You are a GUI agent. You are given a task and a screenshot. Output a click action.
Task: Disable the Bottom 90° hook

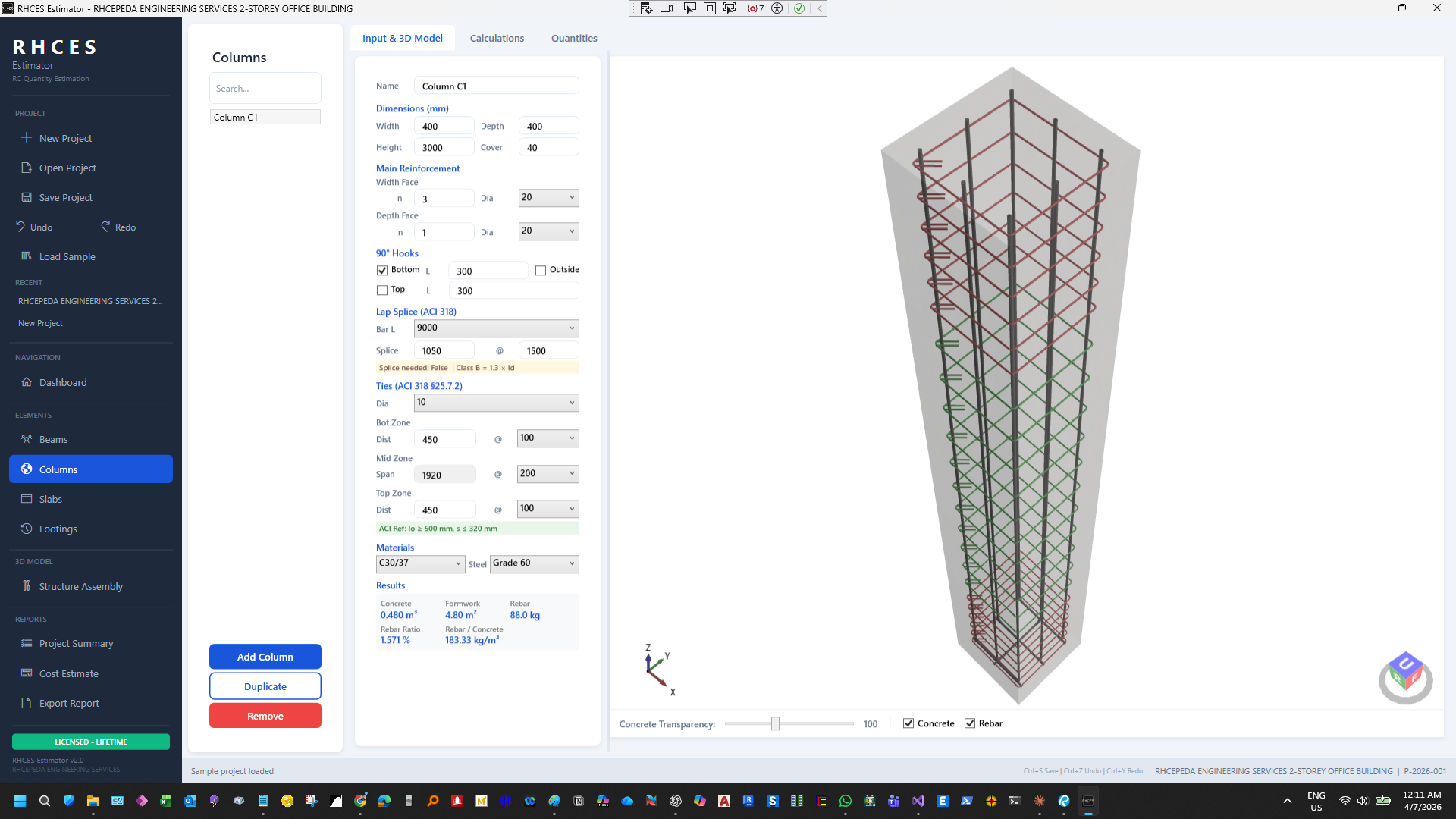(x=381, y=270)
